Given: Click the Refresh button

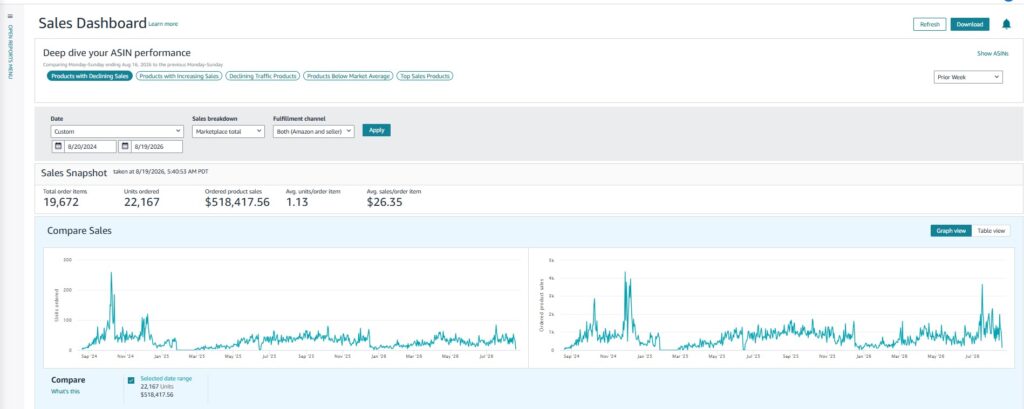Looking at the screenshot, I should click(929, 24).
